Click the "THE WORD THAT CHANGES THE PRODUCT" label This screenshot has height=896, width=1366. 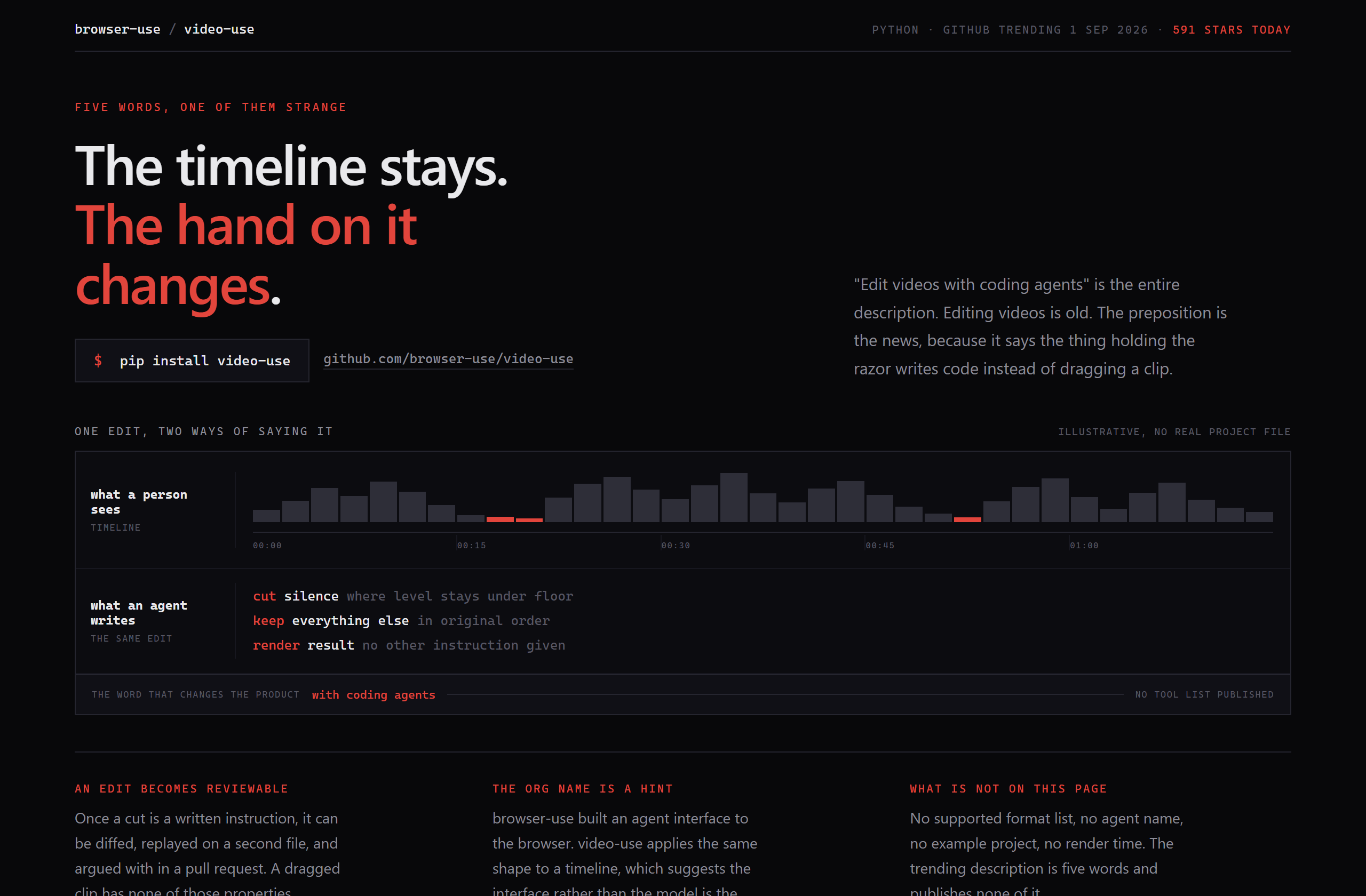[196, 694]
